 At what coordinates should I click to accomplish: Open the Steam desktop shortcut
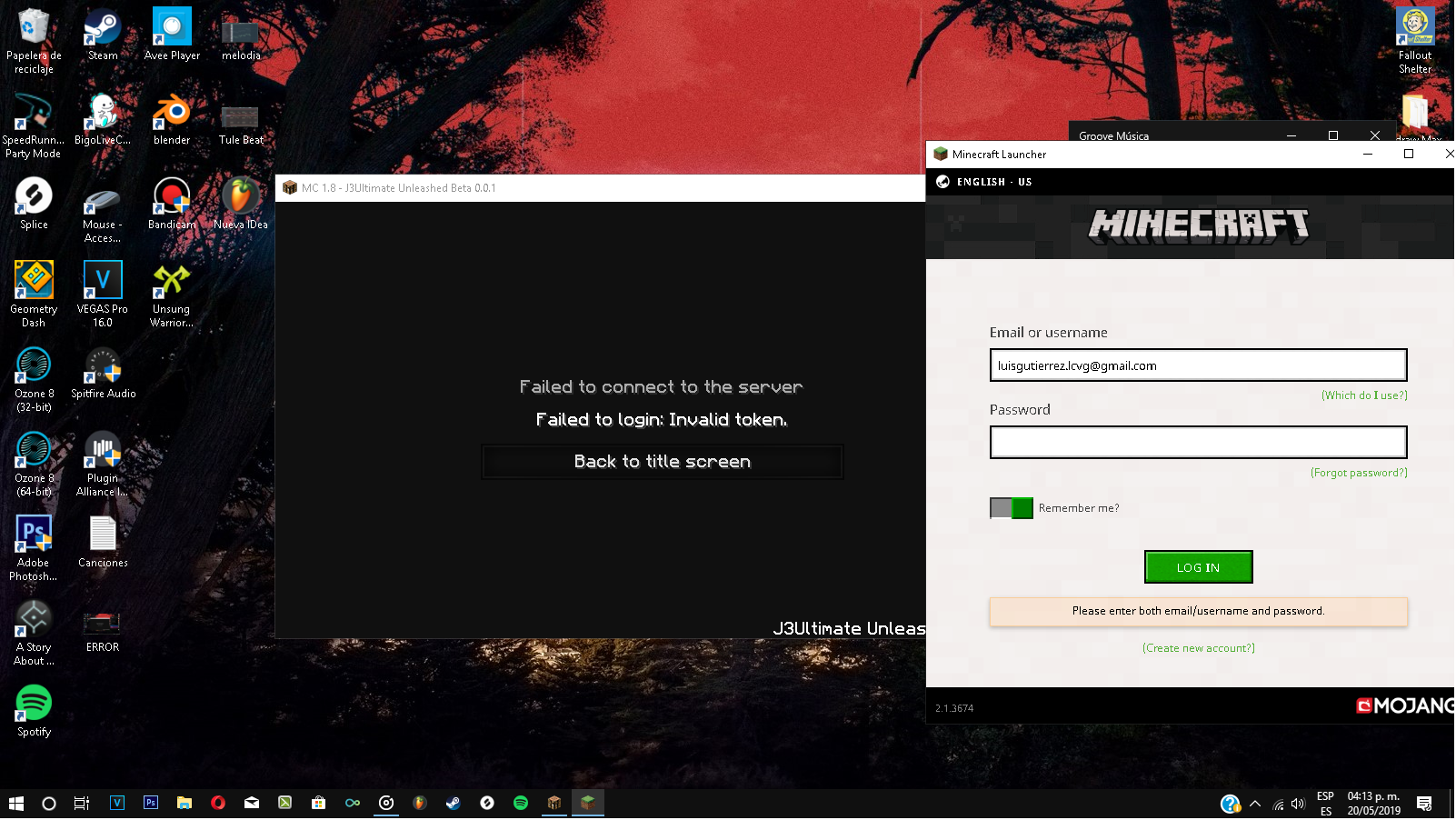[x=103, y=35]
